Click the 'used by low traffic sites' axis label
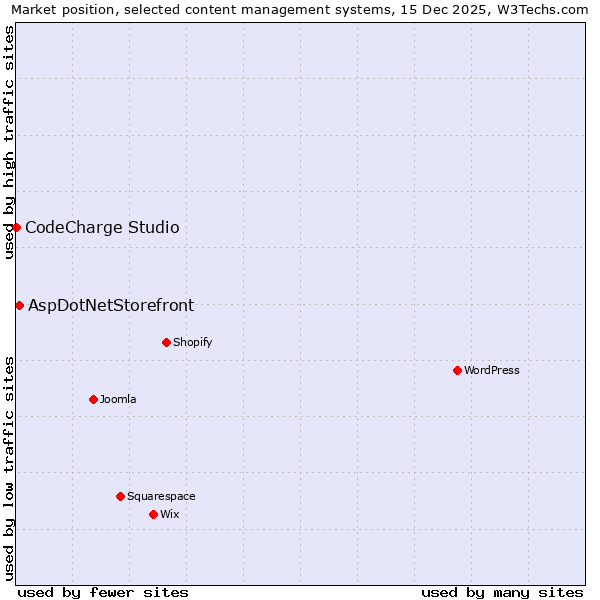Viewport: 600px width, 600px height. click(9, 468)
